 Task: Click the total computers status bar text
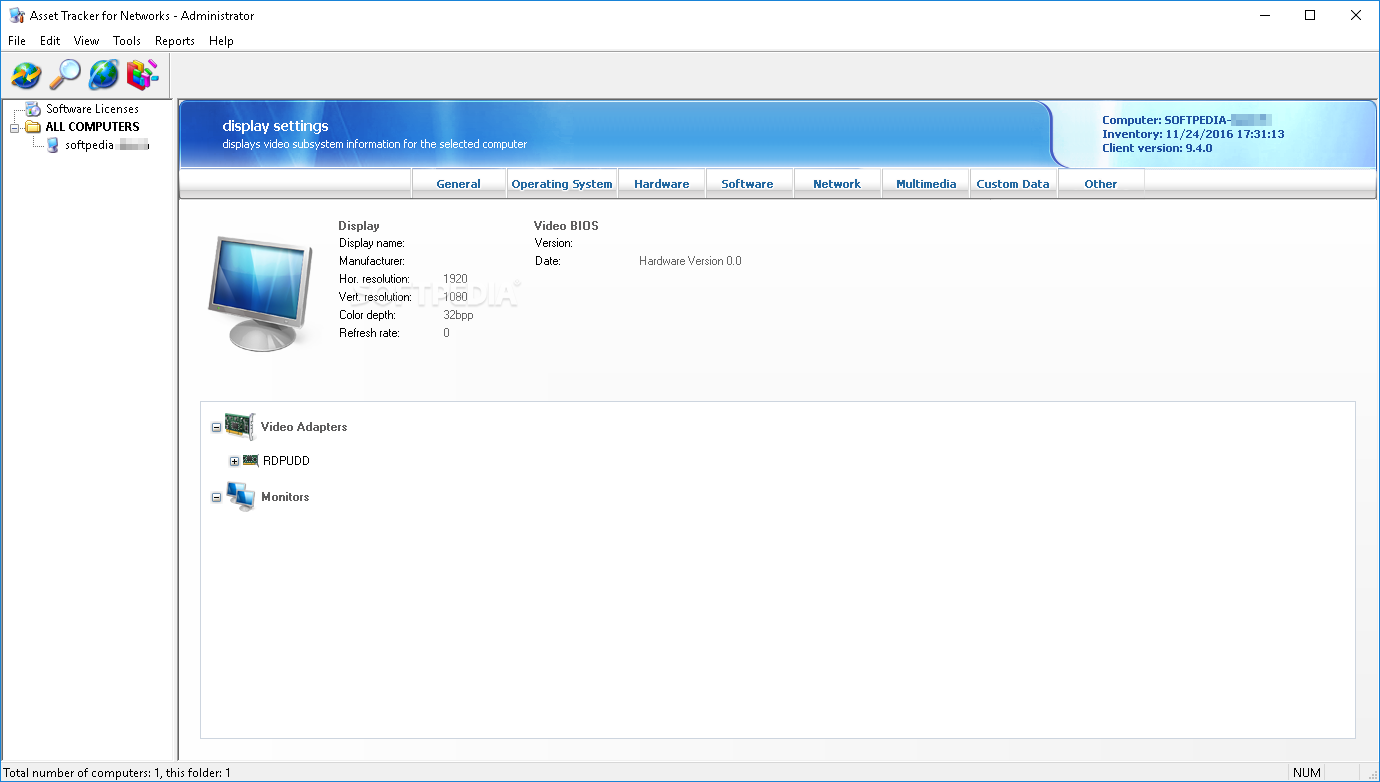tap(117, 773)
